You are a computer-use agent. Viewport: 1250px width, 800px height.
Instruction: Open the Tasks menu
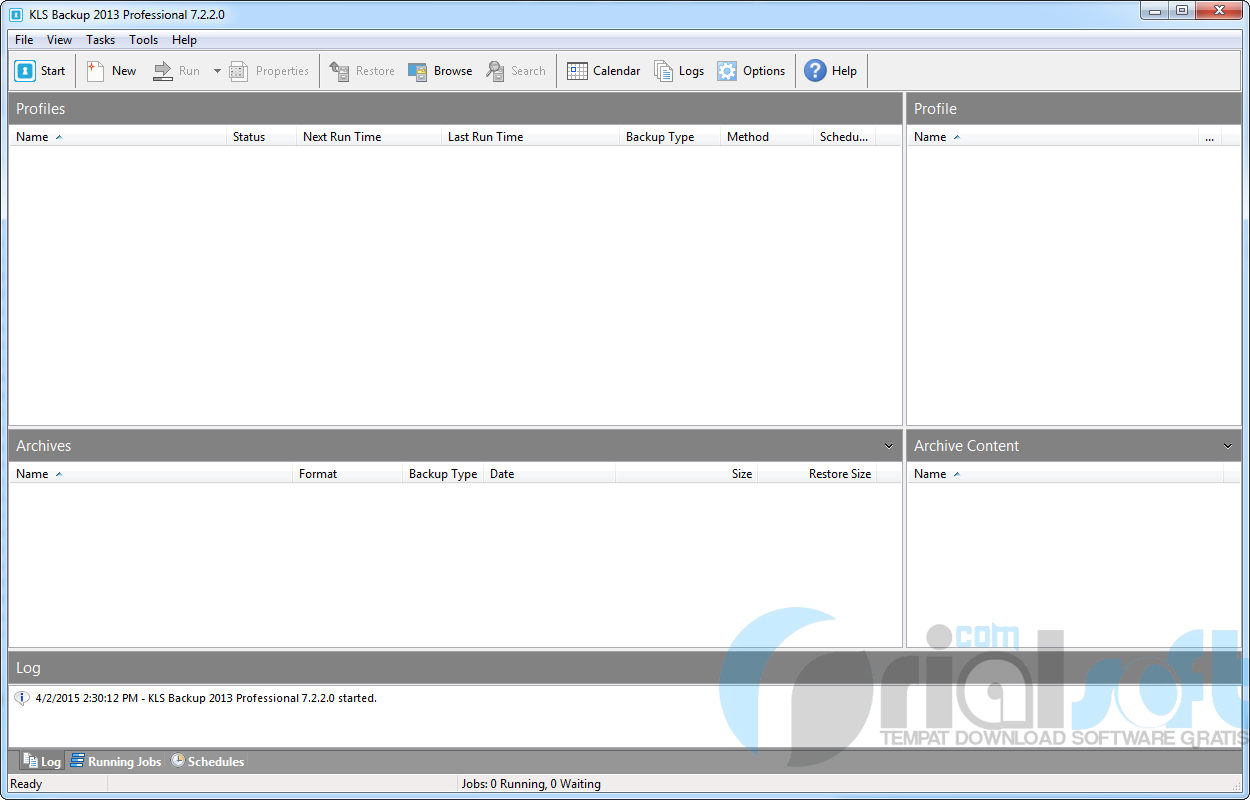click(101, 40)
